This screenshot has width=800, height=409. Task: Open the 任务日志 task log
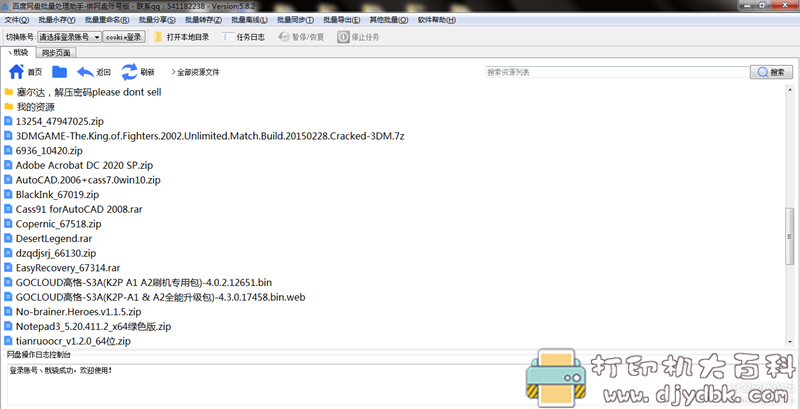(244, 37)
